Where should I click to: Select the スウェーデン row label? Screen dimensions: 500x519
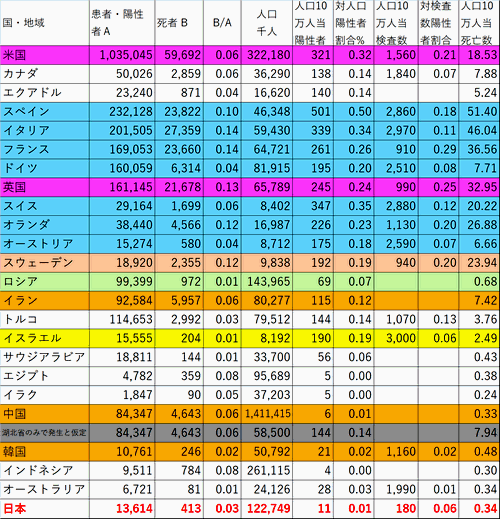pyautogui.click(x=45, y=263)
